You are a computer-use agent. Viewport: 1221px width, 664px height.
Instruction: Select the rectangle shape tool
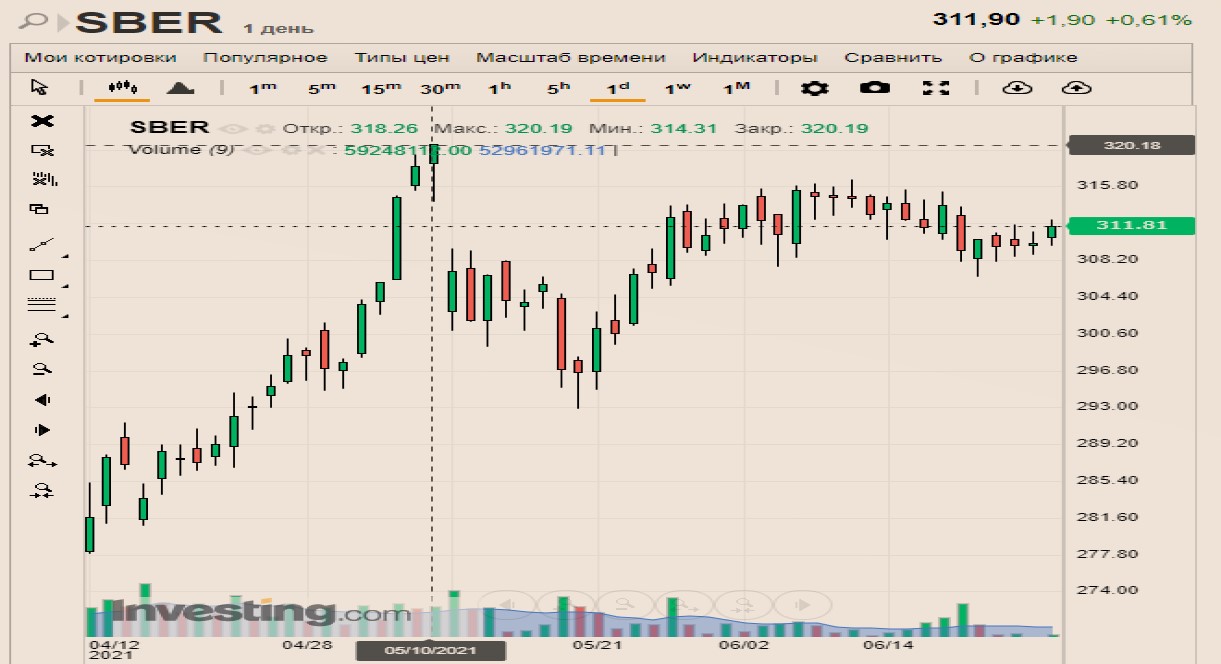pyautogui.click(x=41, y=275)
